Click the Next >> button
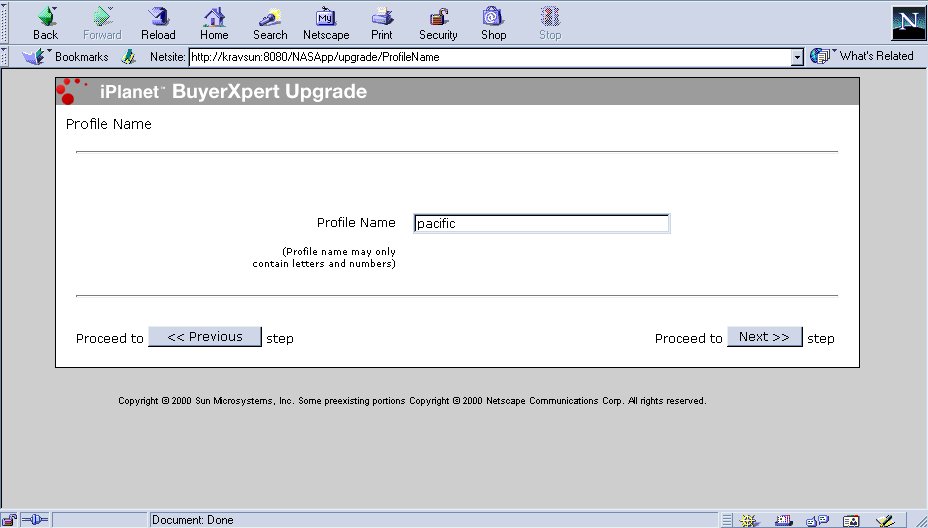 point(764,337)
